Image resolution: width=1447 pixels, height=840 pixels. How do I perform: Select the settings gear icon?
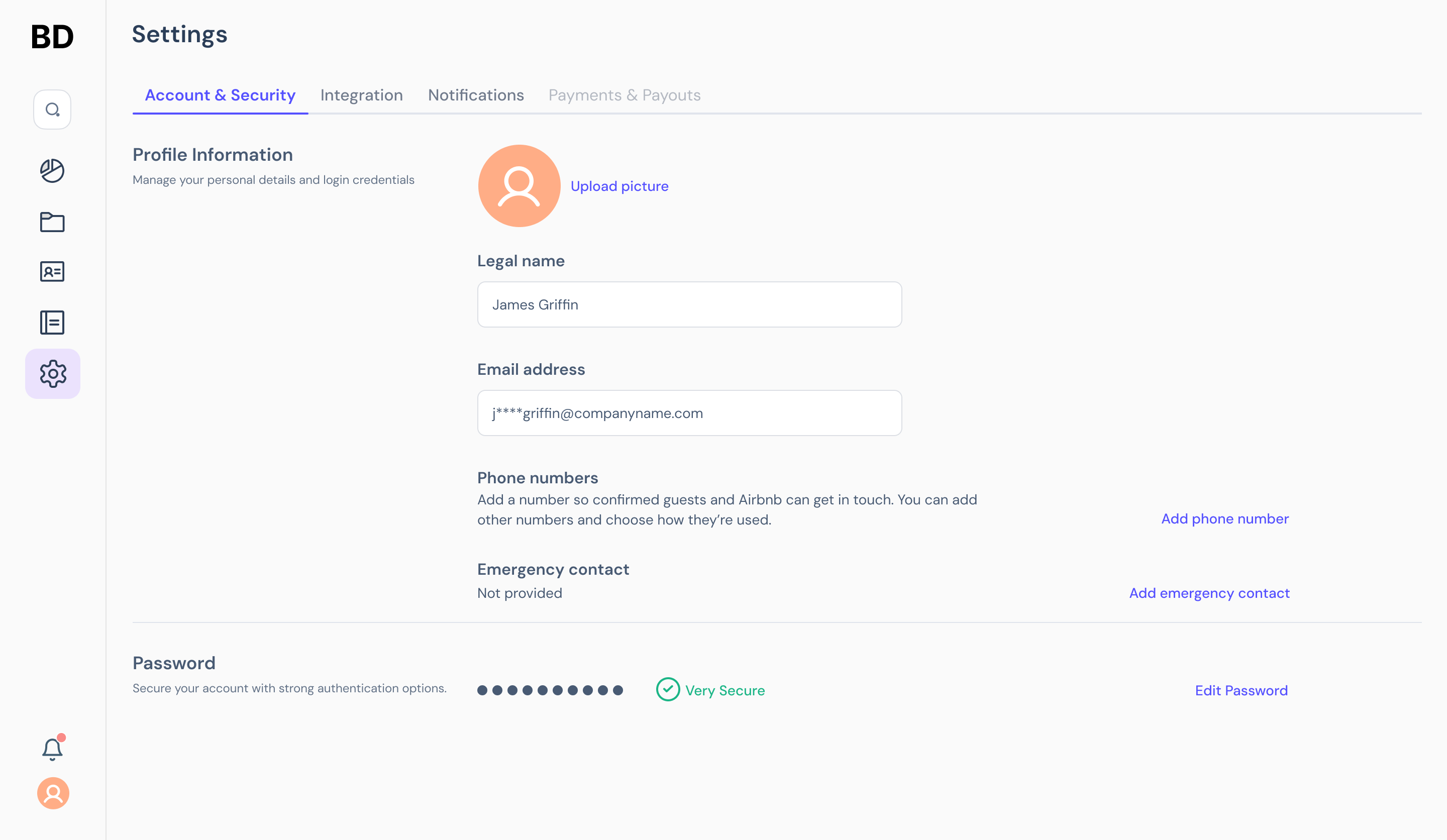coord(53,374)
